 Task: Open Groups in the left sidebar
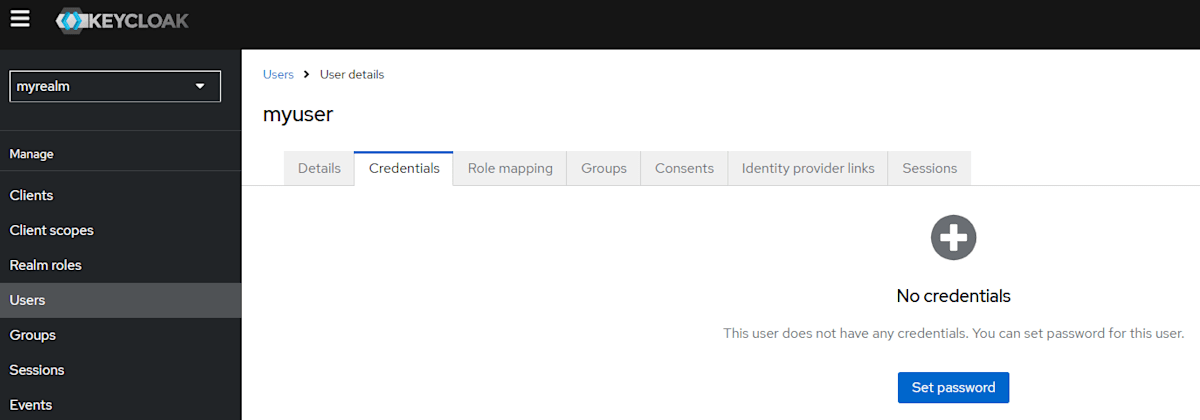[x=120, y=335]
